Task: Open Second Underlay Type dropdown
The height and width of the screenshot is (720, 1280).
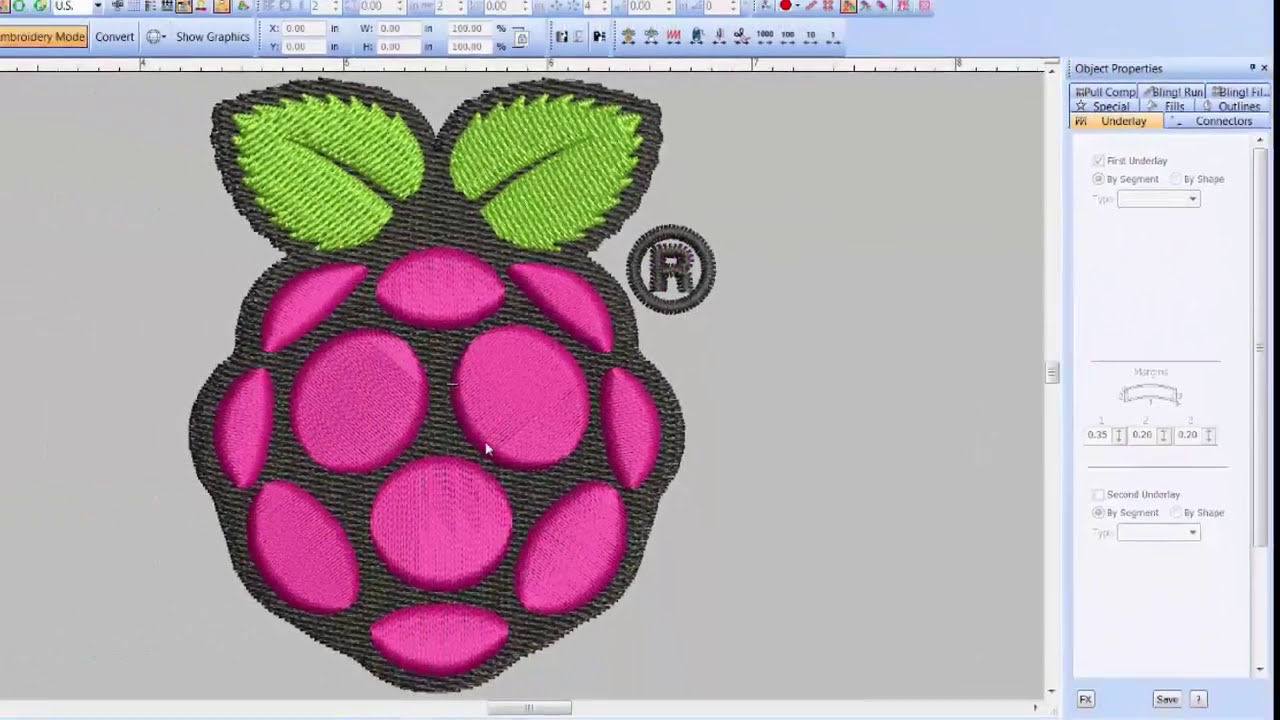Action: pyautogui.click(x=1158, y=533)
